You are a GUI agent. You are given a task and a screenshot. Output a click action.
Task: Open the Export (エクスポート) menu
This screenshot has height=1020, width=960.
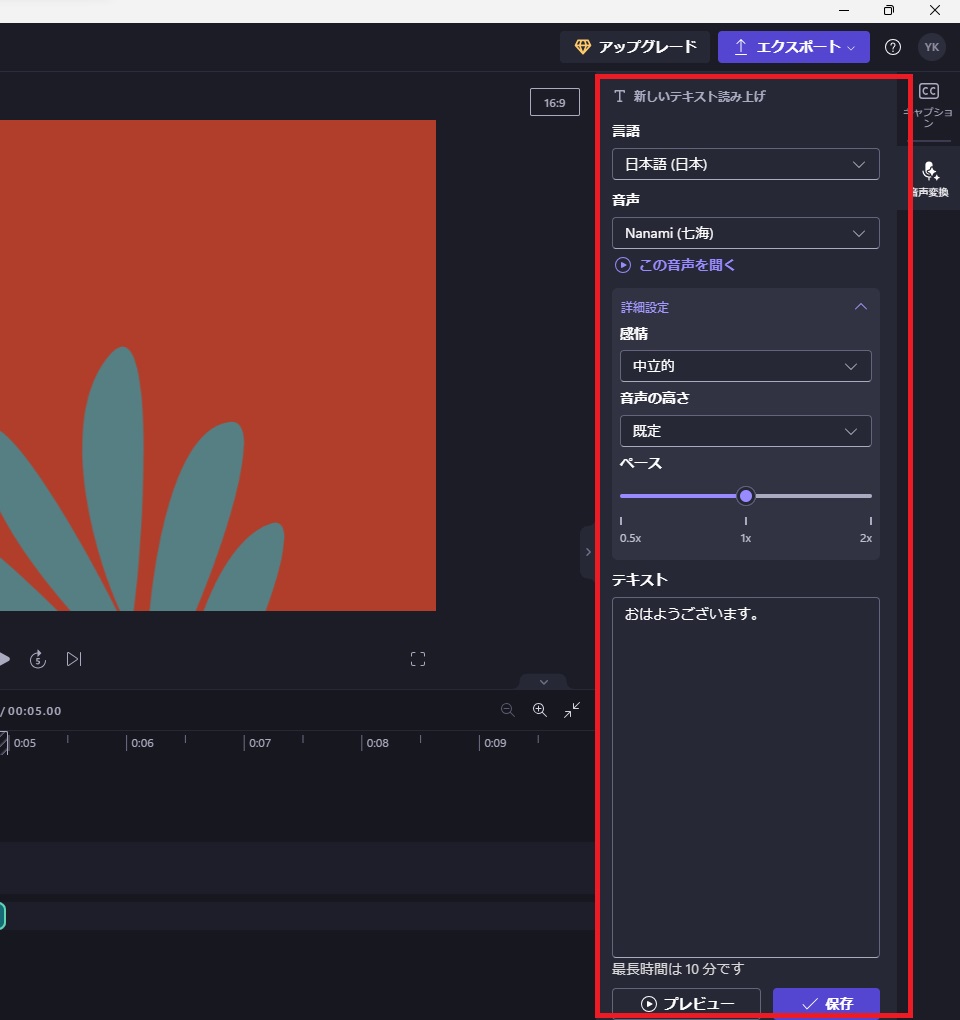pyautogui.click(x=793, y=47)
